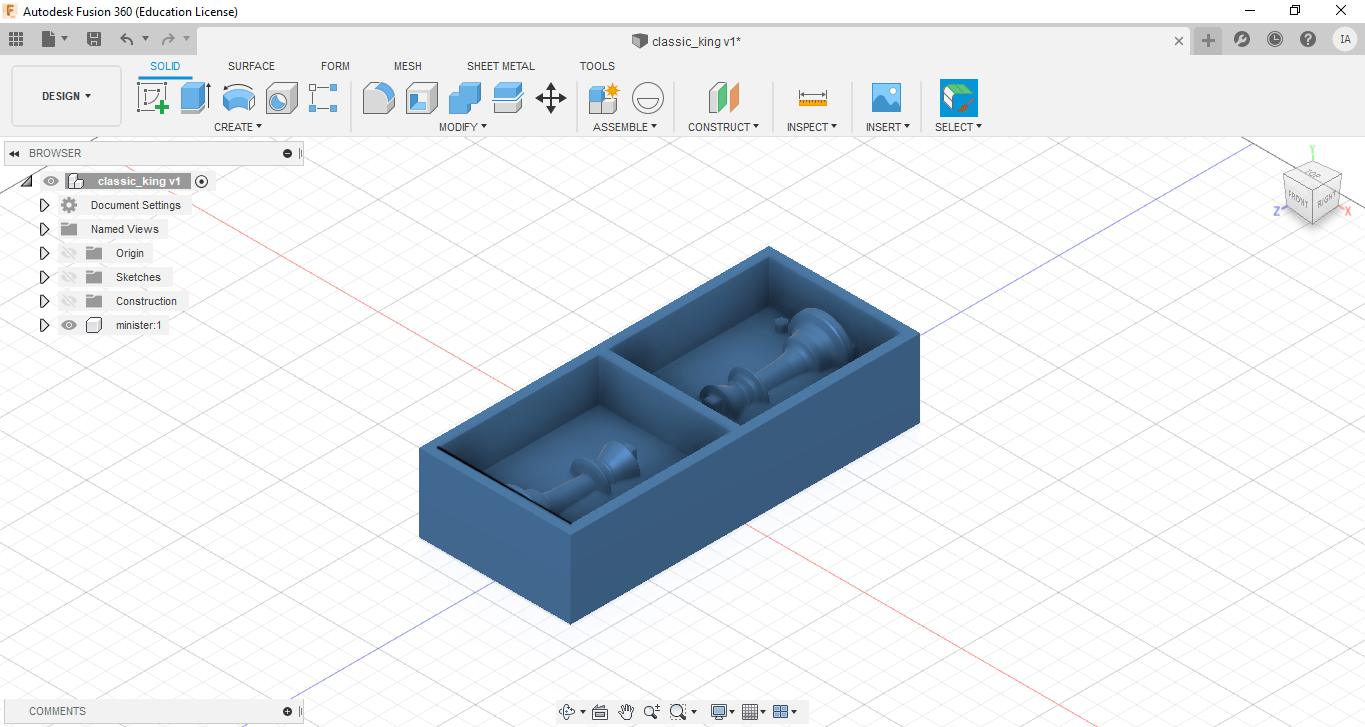
Task: Select the Hole tool
Action: click(x=281, y=98)
